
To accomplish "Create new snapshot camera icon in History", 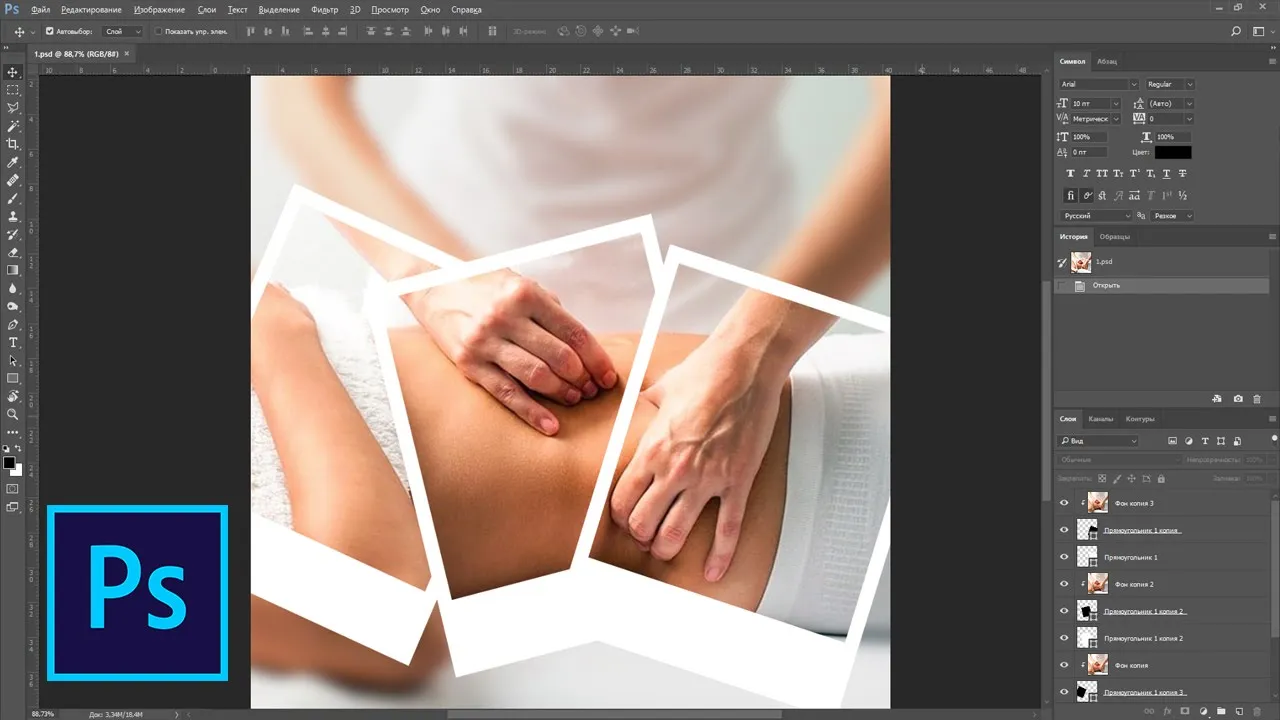I will 1238,399.
